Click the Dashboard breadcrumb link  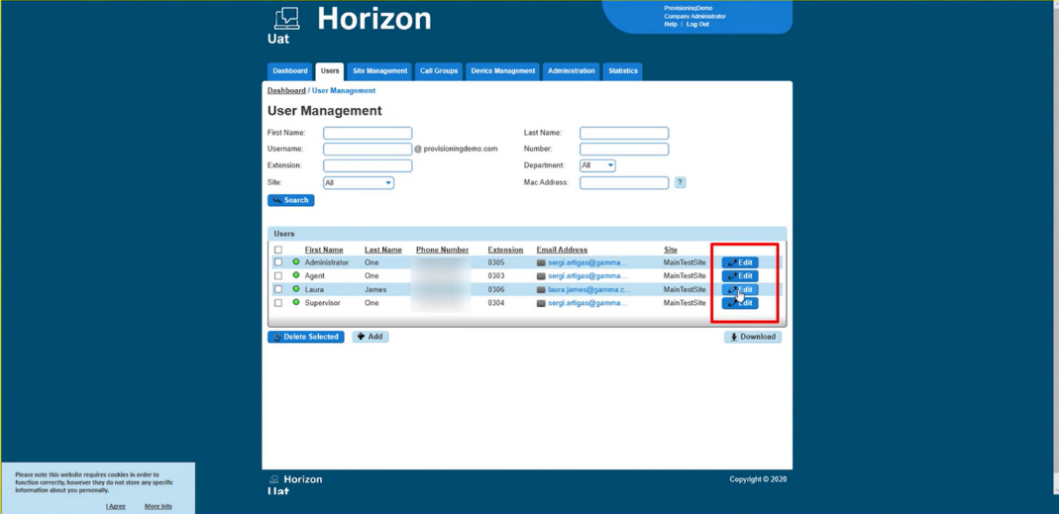286,91
